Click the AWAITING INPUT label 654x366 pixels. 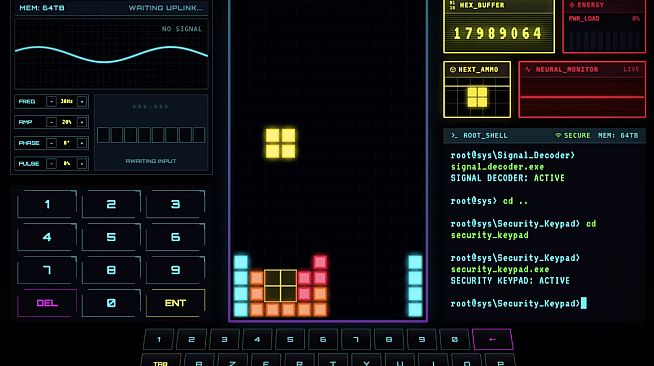point(151,161)
